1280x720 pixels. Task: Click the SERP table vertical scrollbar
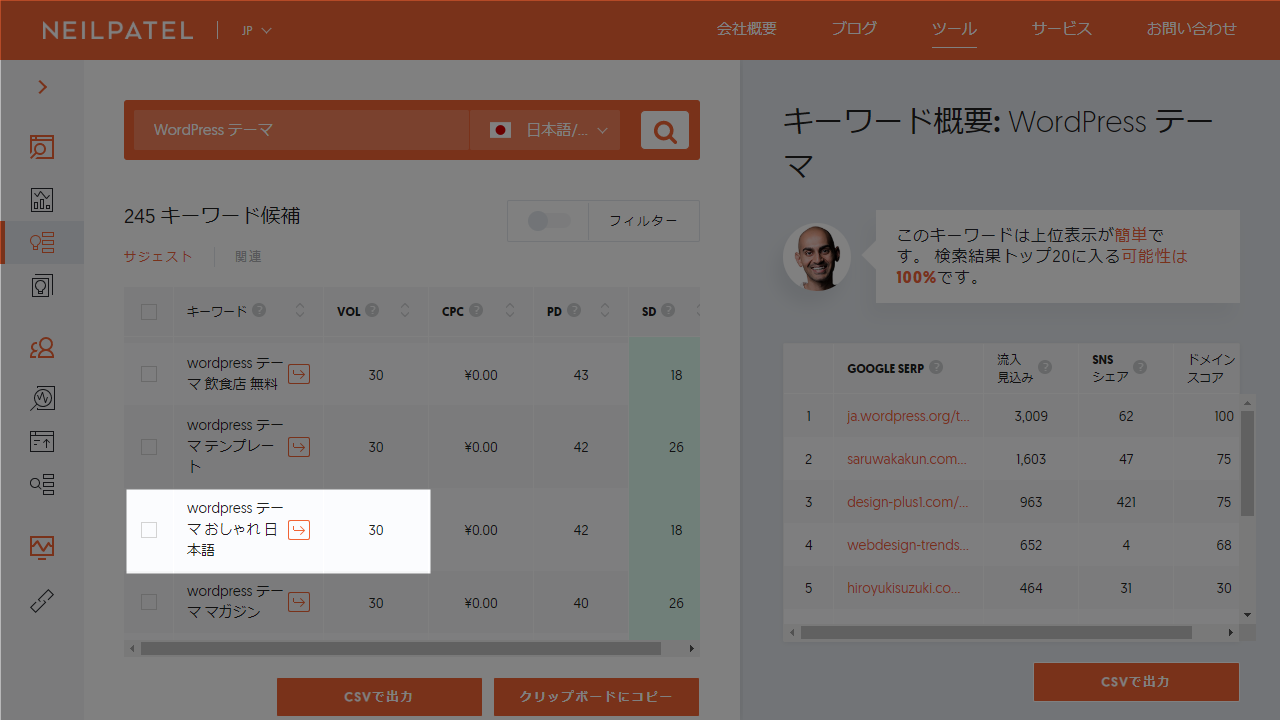(1247, 462)
